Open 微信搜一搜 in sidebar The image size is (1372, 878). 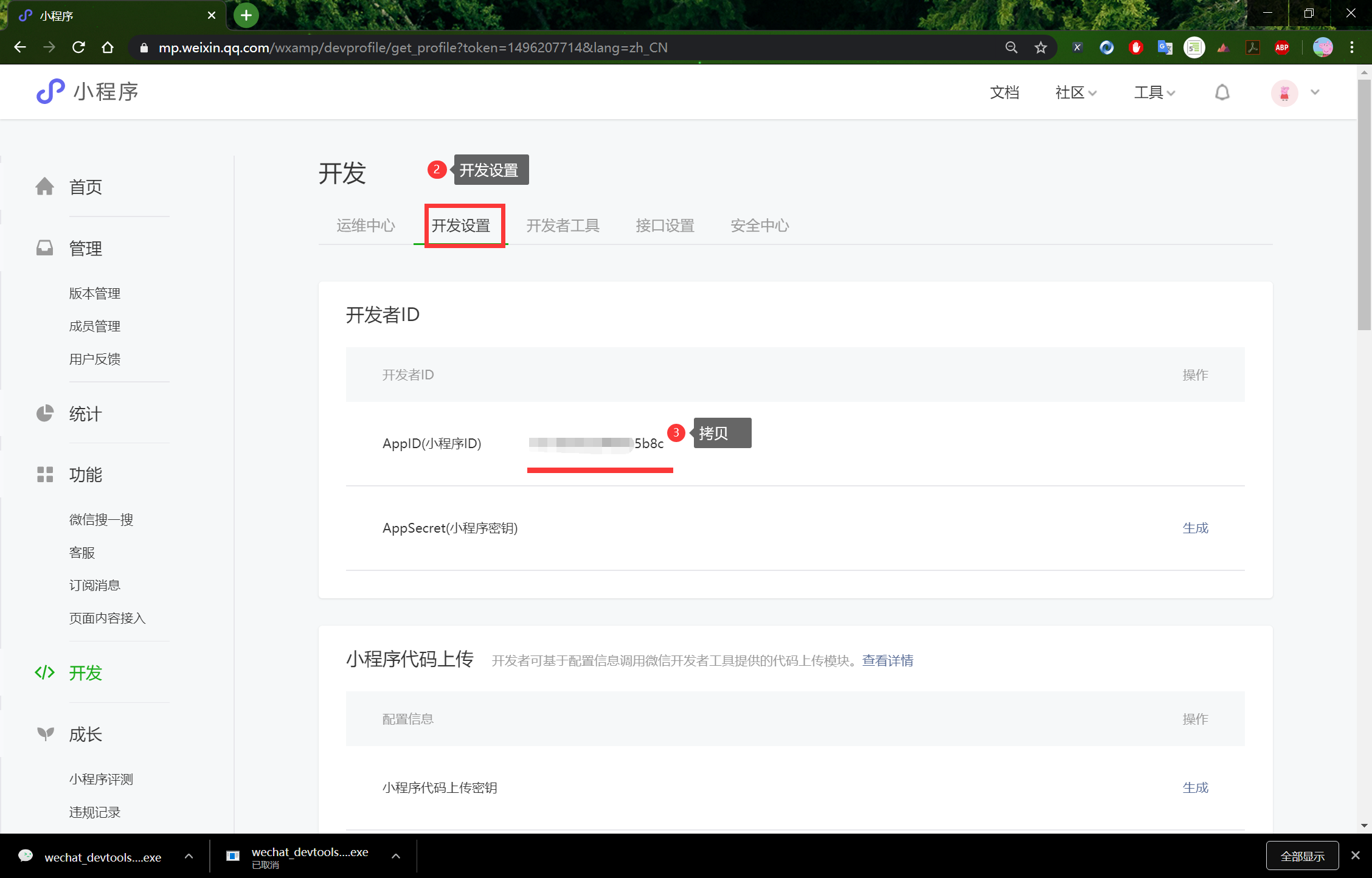[x=101, y=520]
